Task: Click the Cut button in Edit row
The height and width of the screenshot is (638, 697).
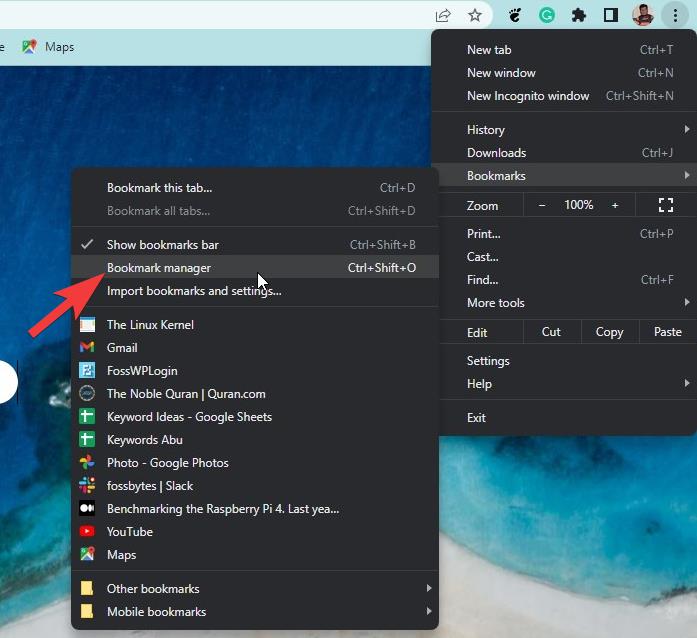Action: (x=552, y=332)
